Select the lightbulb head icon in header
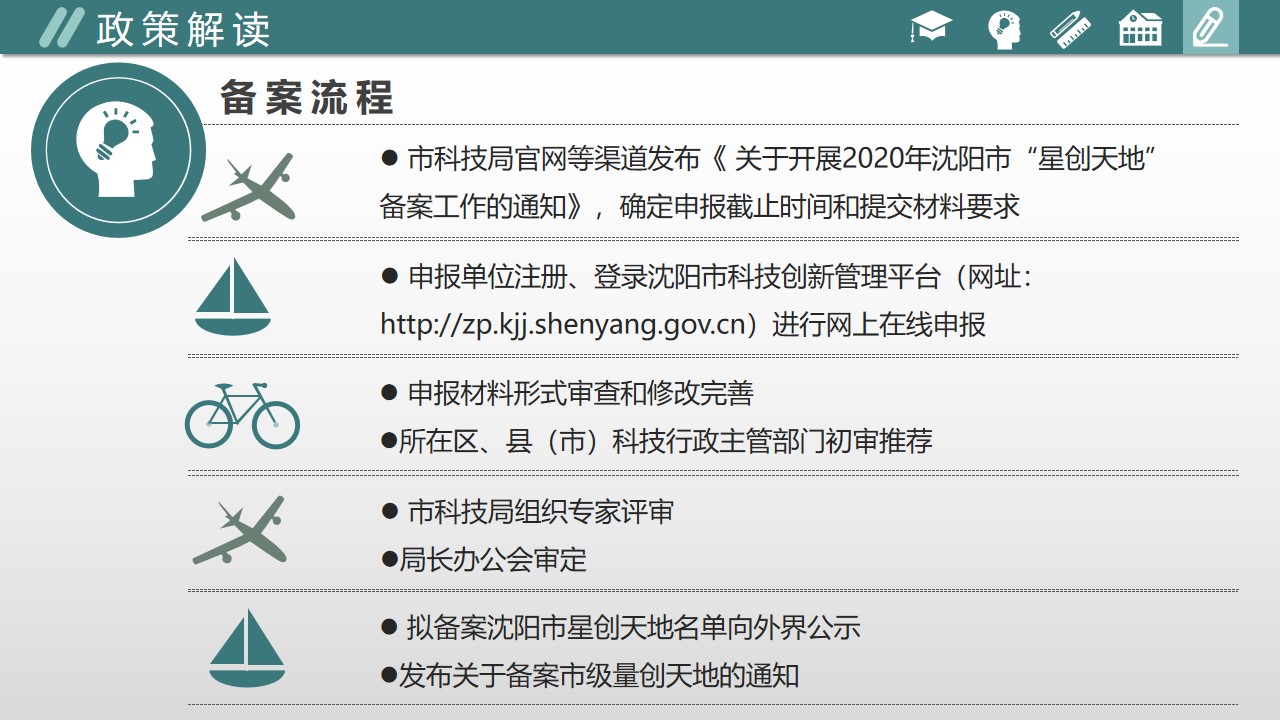The width and height of the screenshot is (1280, 720). click(1003, 28)
